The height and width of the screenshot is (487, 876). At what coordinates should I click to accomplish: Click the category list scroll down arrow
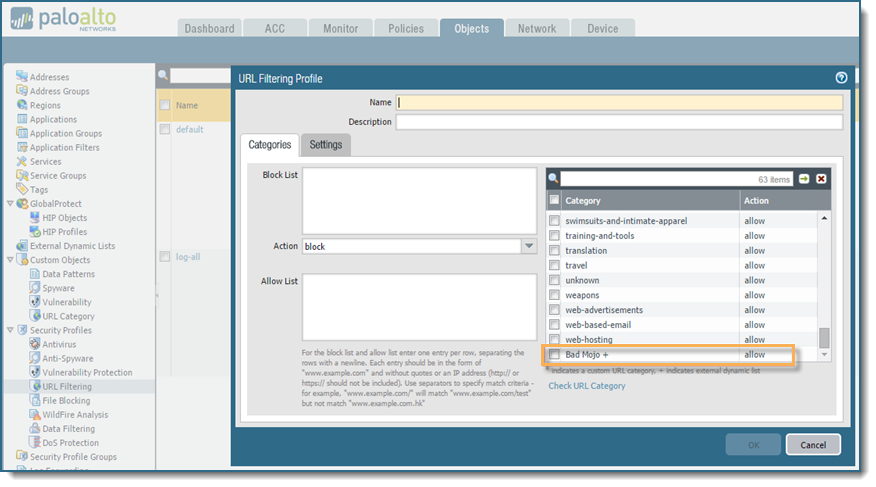pos(824,355)
